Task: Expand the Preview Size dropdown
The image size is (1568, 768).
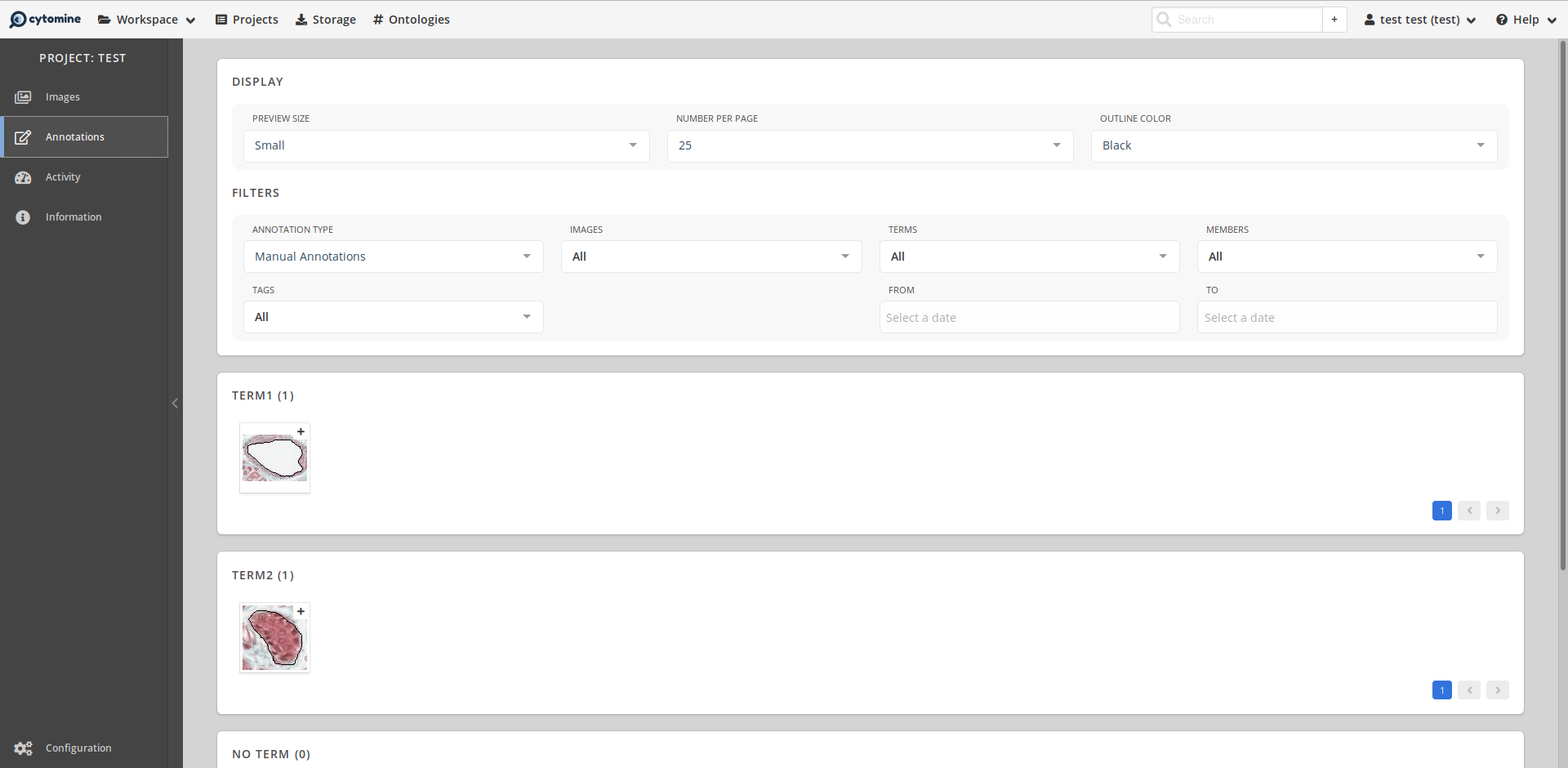Action: 446,145
